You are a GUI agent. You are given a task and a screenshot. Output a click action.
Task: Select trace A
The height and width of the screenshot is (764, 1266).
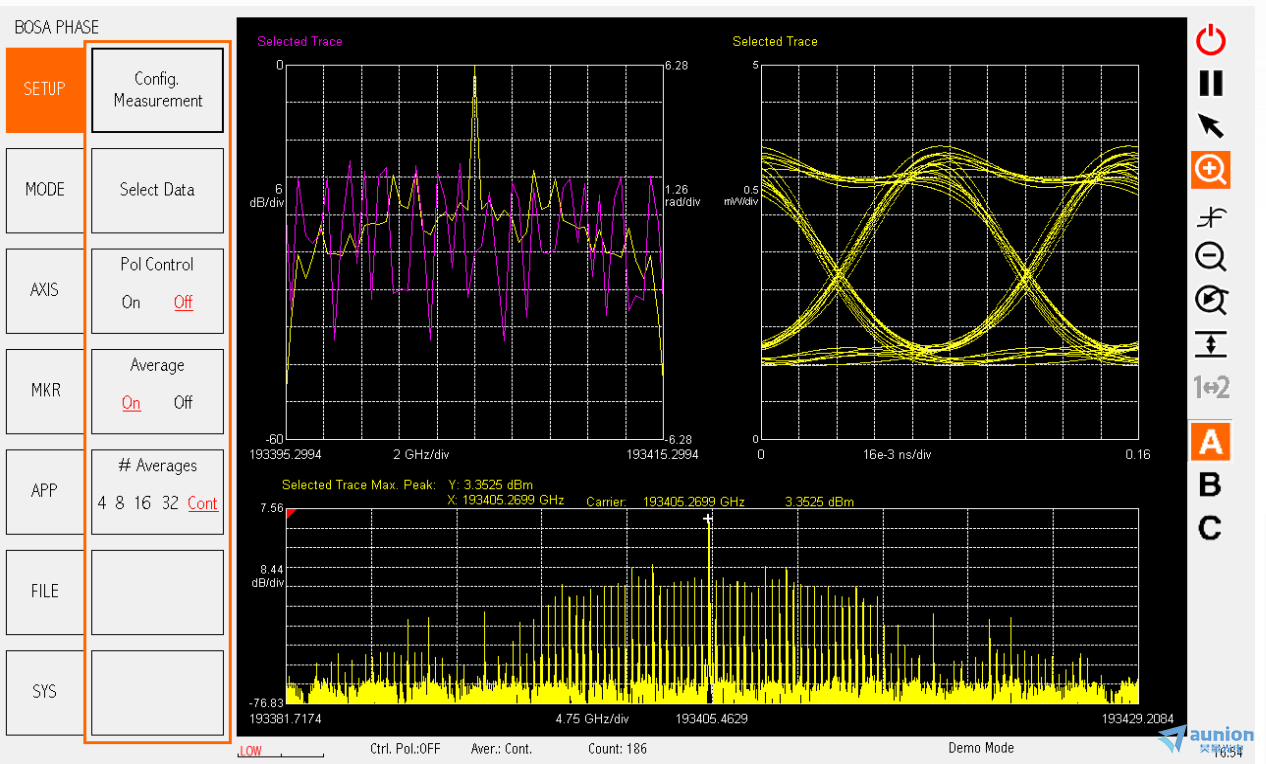point(1211,442)
